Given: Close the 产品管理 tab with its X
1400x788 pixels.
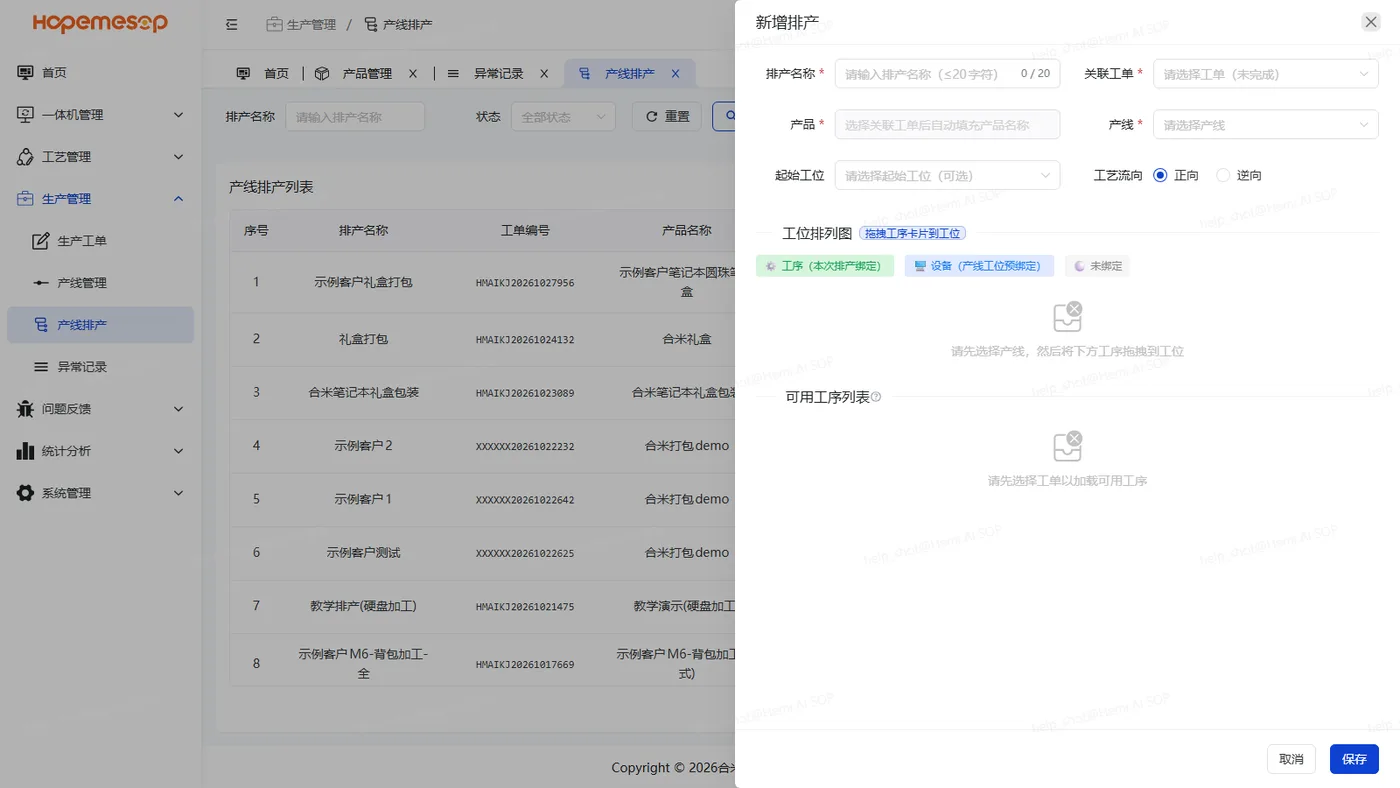Looking at the screenshot, I should 413,74.
